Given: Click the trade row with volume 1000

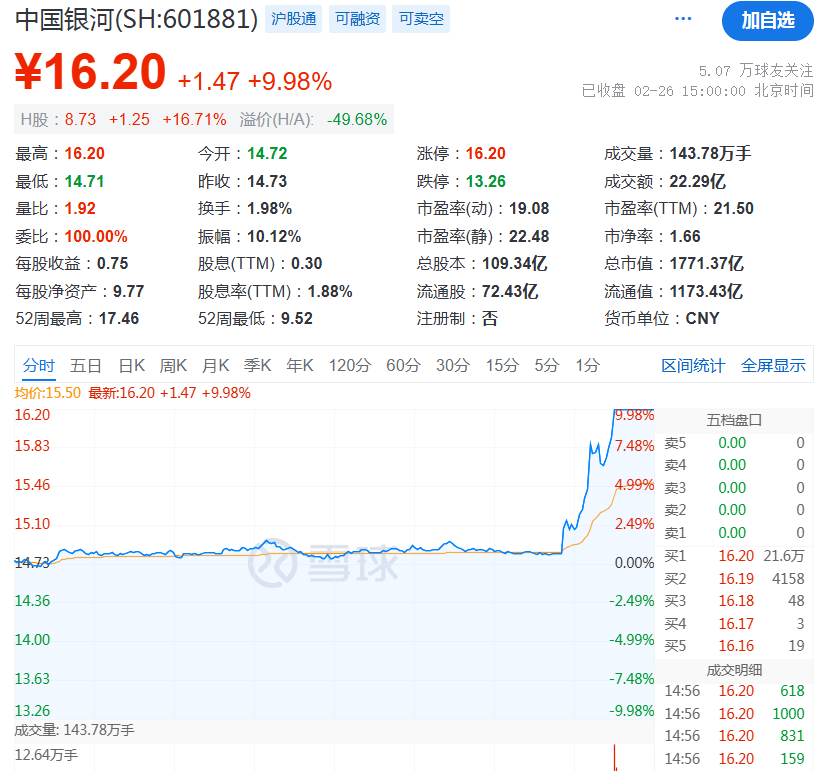Looking at the screenshot, I should (735, 714).
